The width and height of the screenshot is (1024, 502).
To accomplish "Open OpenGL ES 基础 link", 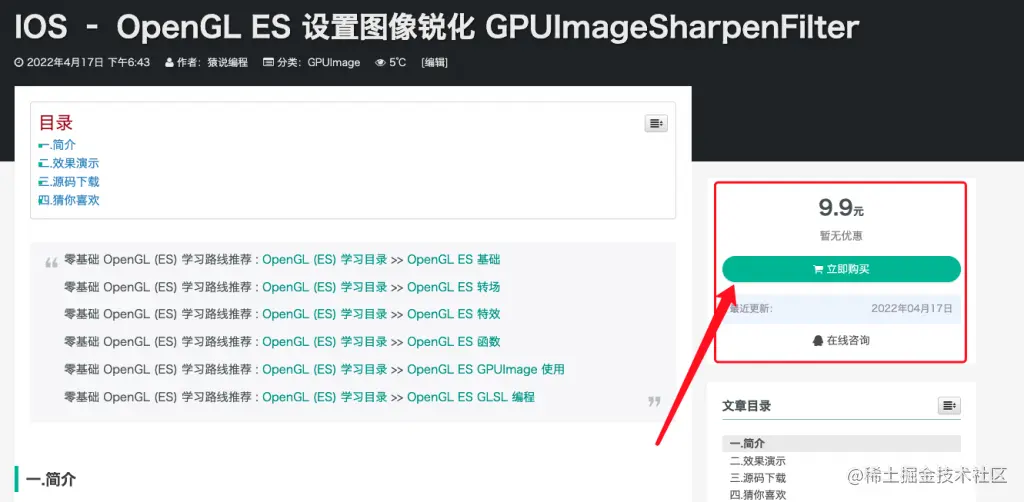I will (x=454, y=259).
